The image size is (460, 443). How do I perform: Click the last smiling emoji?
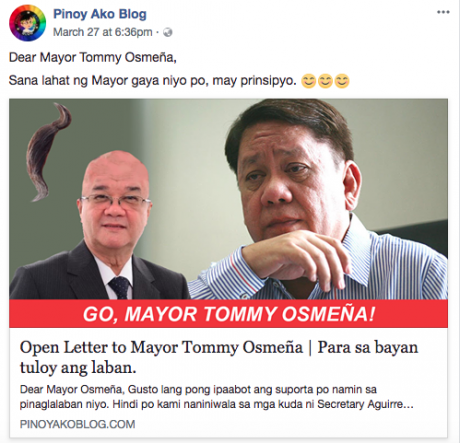tap(342, 81)
